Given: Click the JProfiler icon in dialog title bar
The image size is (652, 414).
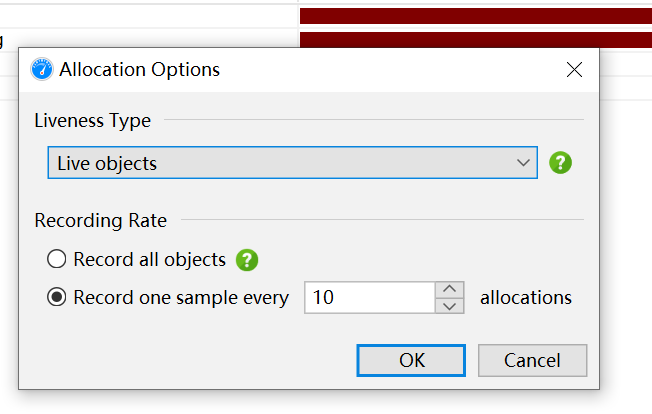Looking at the screenshot, I should coord(41,70).
